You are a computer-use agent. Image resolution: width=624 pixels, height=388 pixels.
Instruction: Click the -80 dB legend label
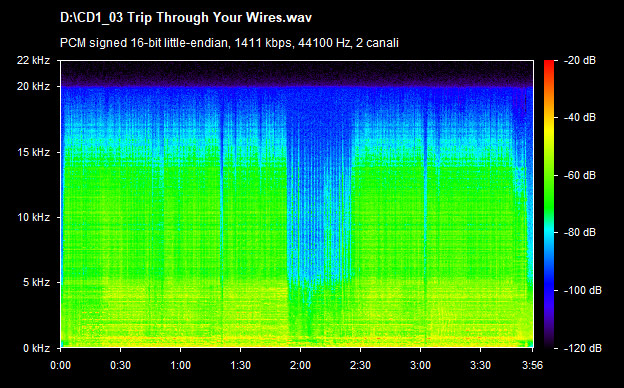[x=580, y=232]
